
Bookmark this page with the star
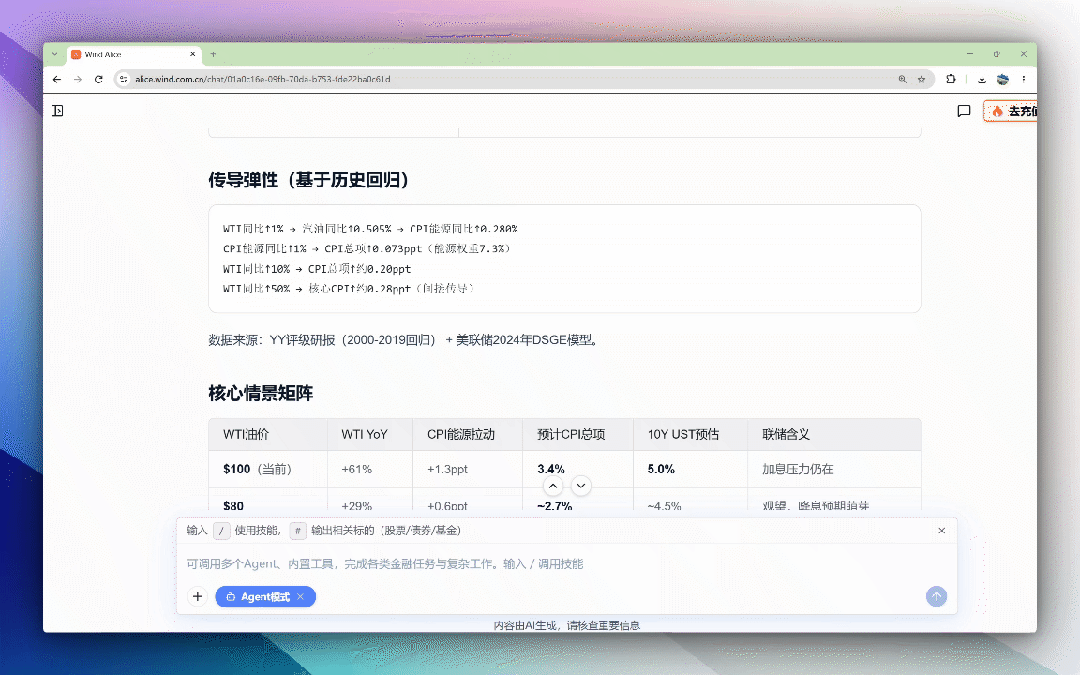click(x=921, y=79)
